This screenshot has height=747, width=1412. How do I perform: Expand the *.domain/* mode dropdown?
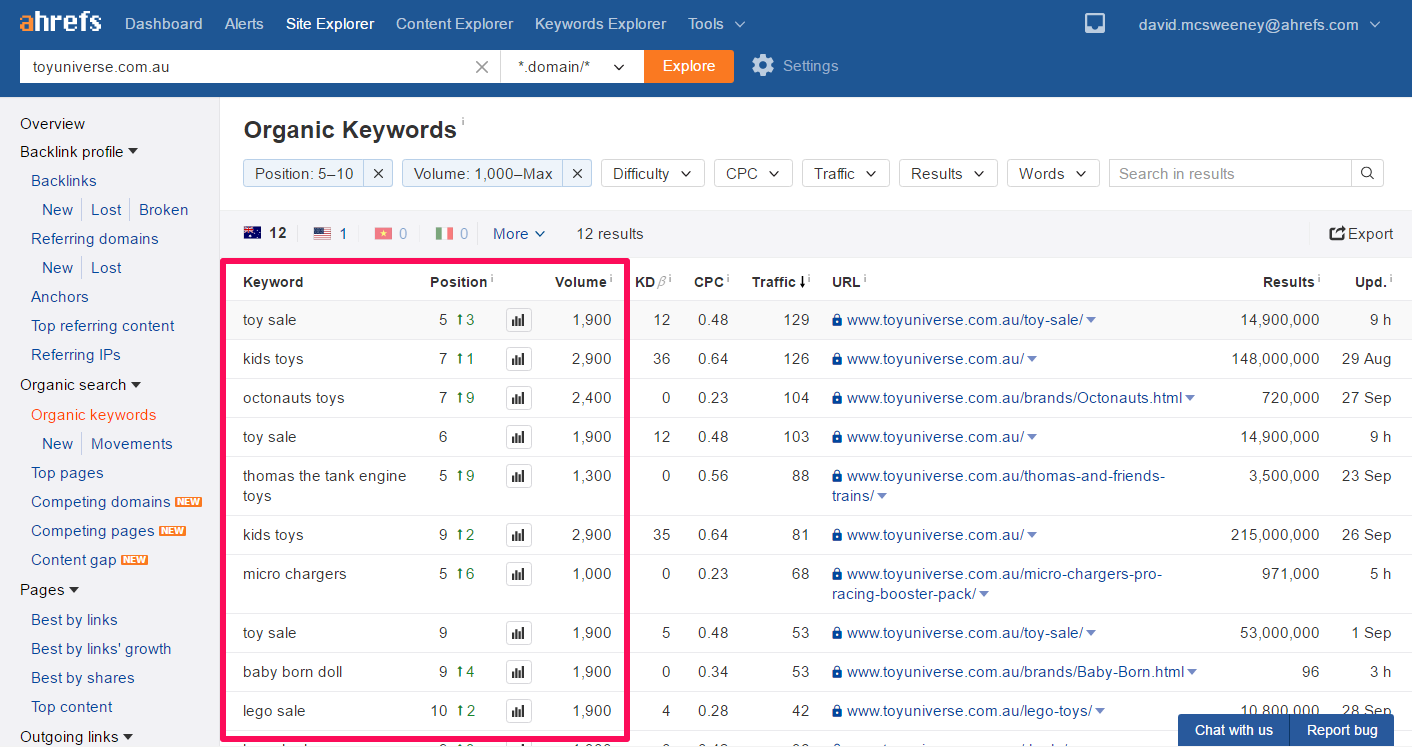(x=572, y=67)
